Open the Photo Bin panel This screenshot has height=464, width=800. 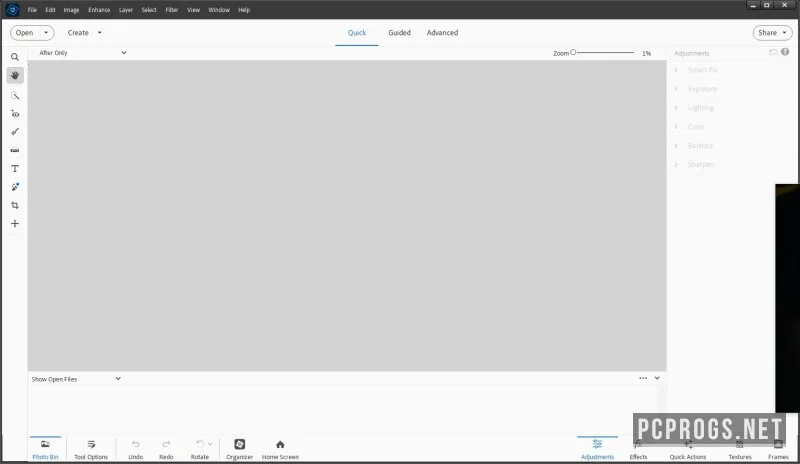click(45, 449)
